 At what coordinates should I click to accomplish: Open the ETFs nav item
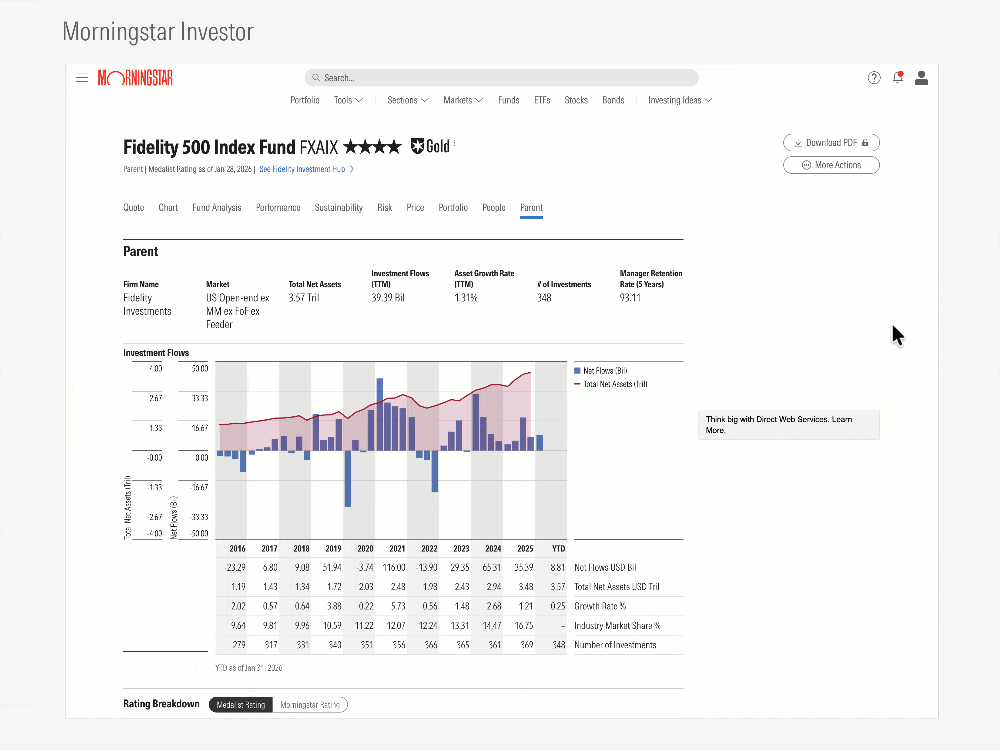pyautogui.click(x=542, y=100)
